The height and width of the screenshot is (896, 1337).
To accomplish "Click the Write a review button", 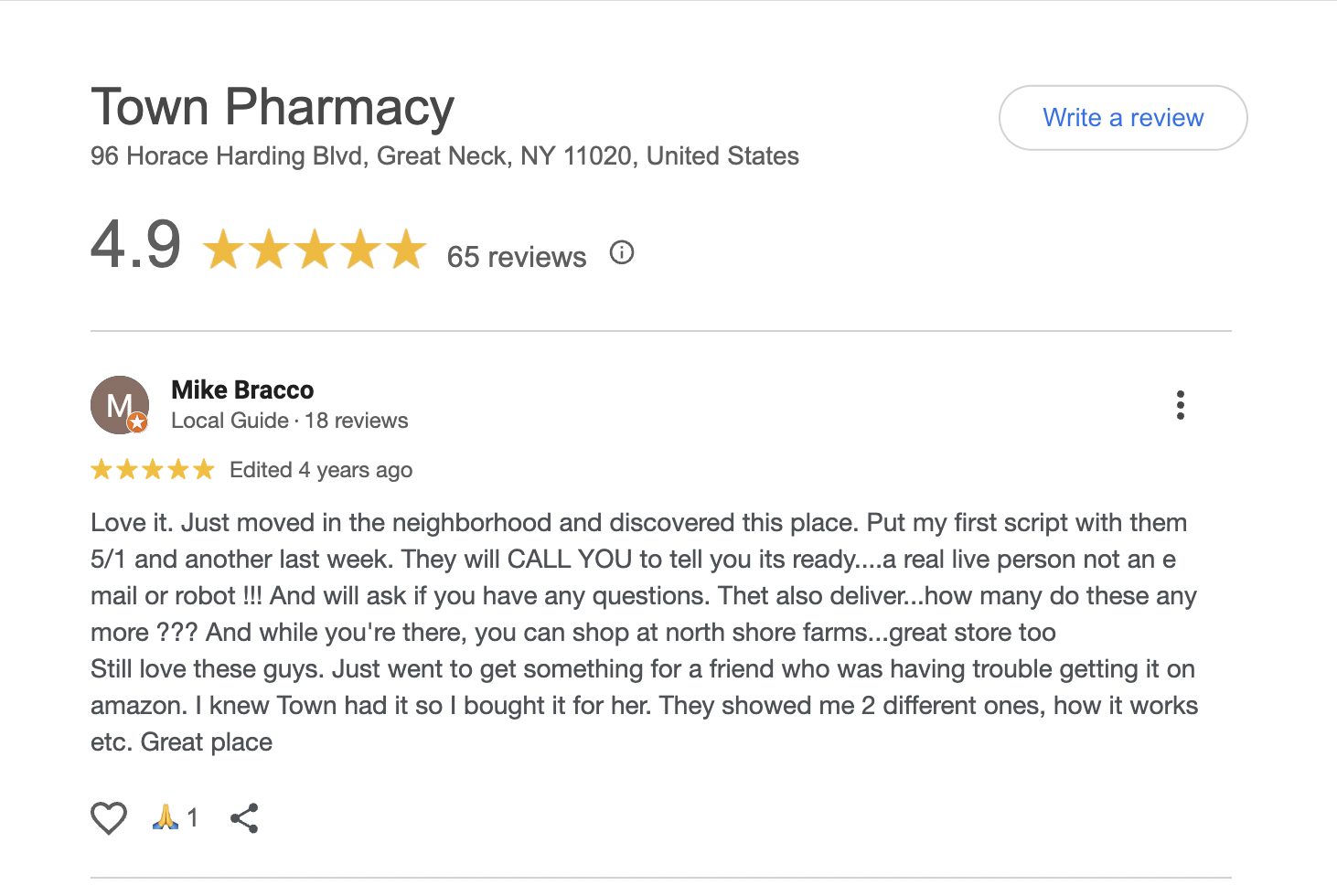I will click(x=1122, y=118).
